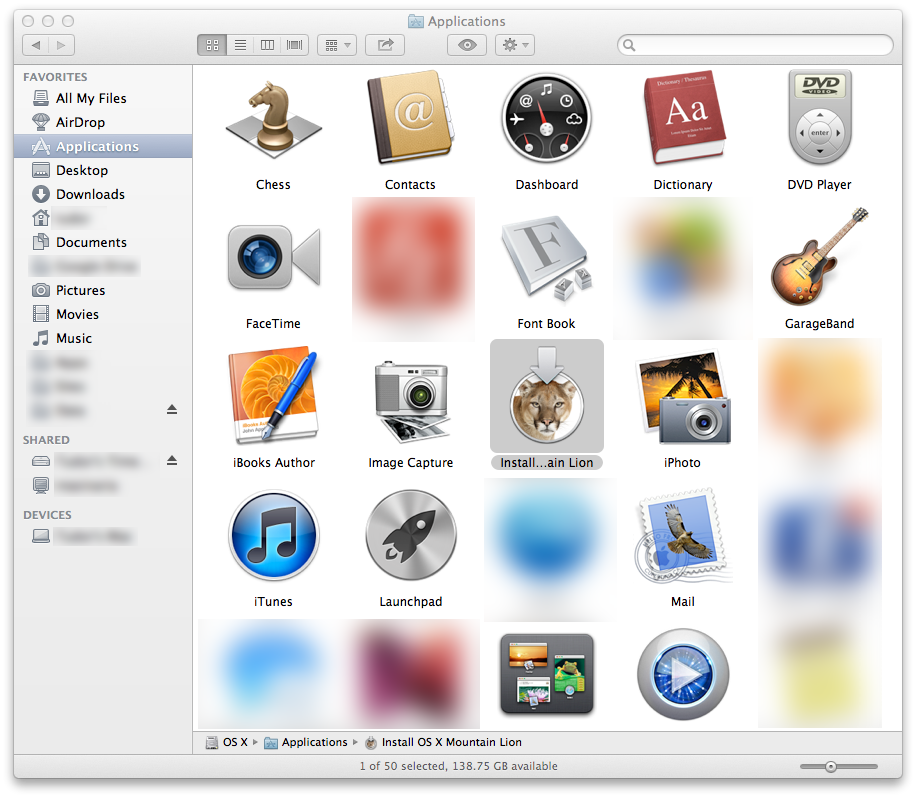Eject the shared drive under SHARED
916x798 pixels.
click(172, 461)
